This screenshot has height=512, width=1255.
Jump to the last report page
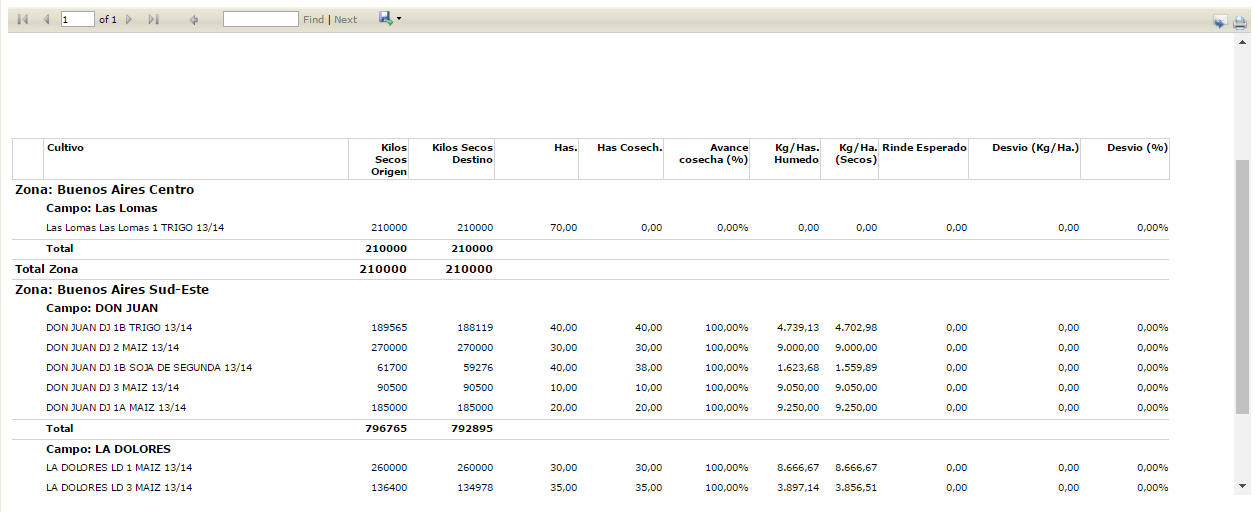click(x=153, y=19)
